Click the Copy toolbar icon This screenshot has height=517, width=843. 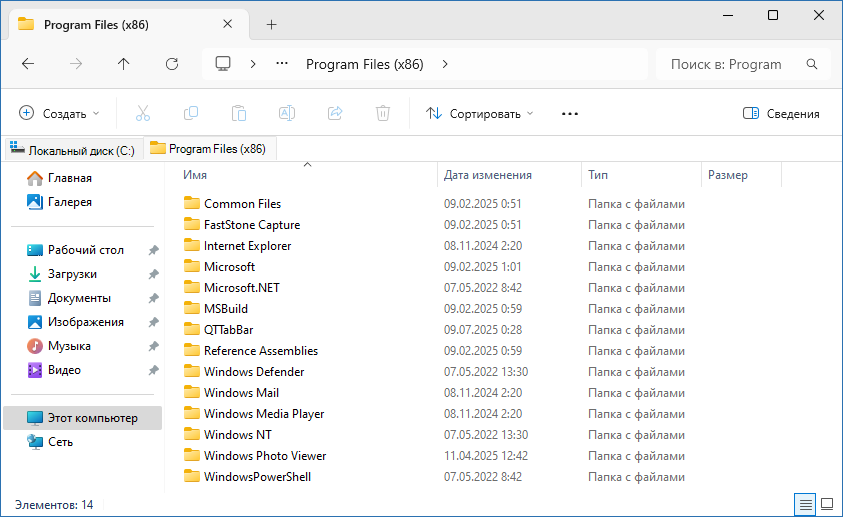coord(191,113)
